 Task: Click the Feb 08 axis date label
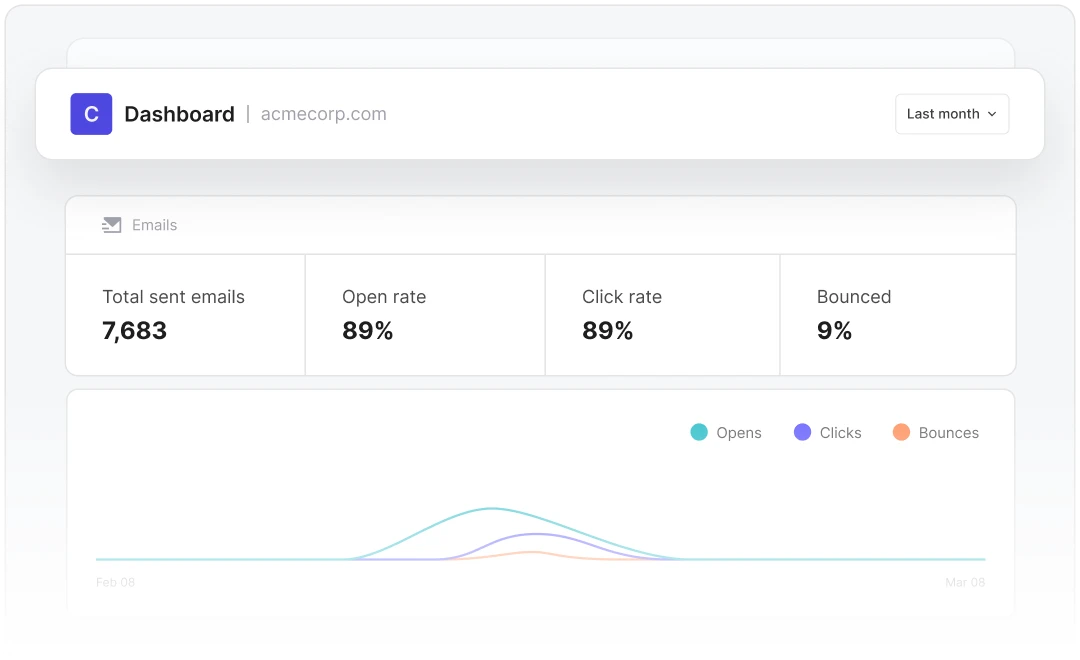[x=115, y=582]
